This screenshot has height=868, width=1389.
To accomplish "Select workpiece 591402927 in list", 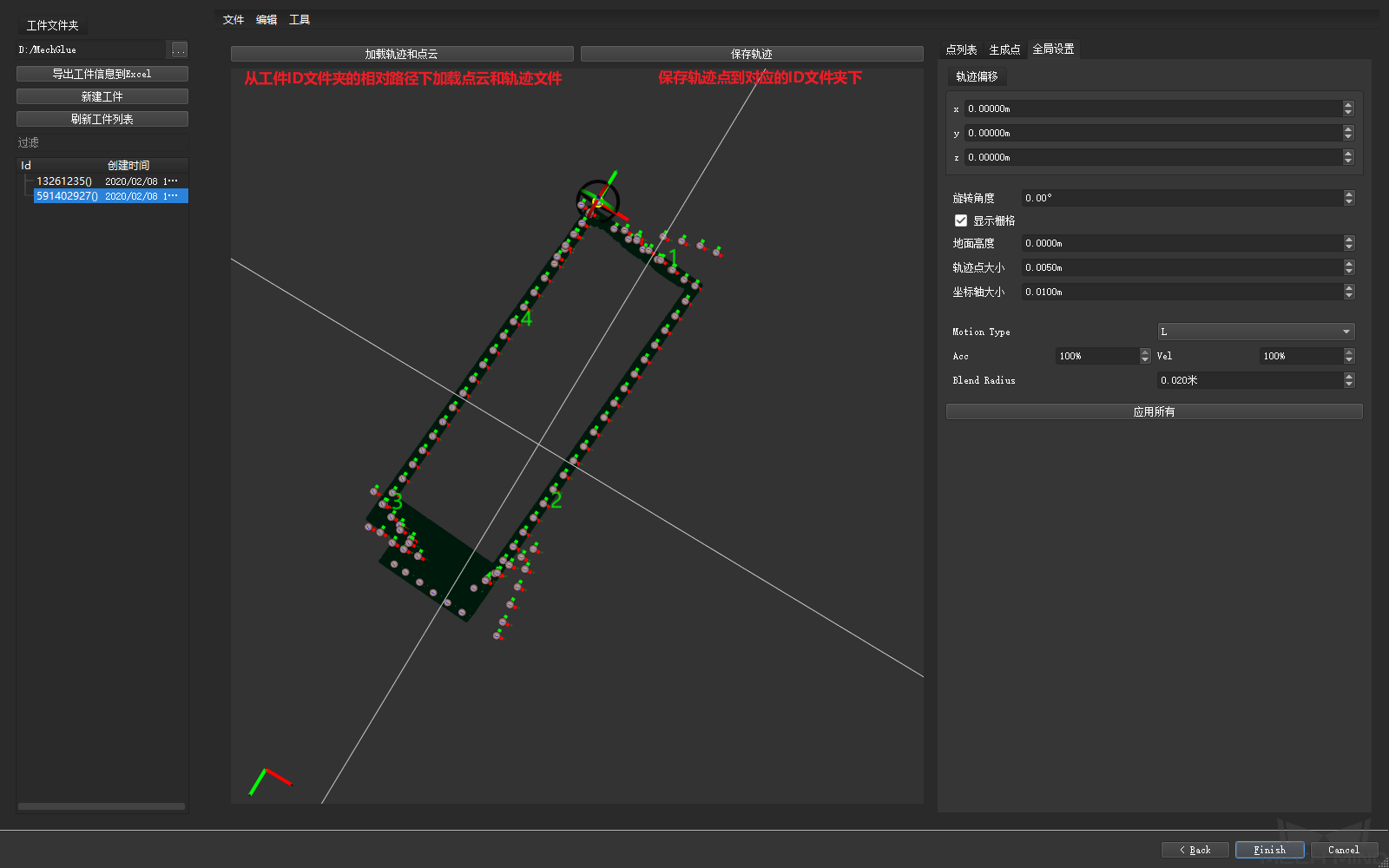I will coord(110,196).
